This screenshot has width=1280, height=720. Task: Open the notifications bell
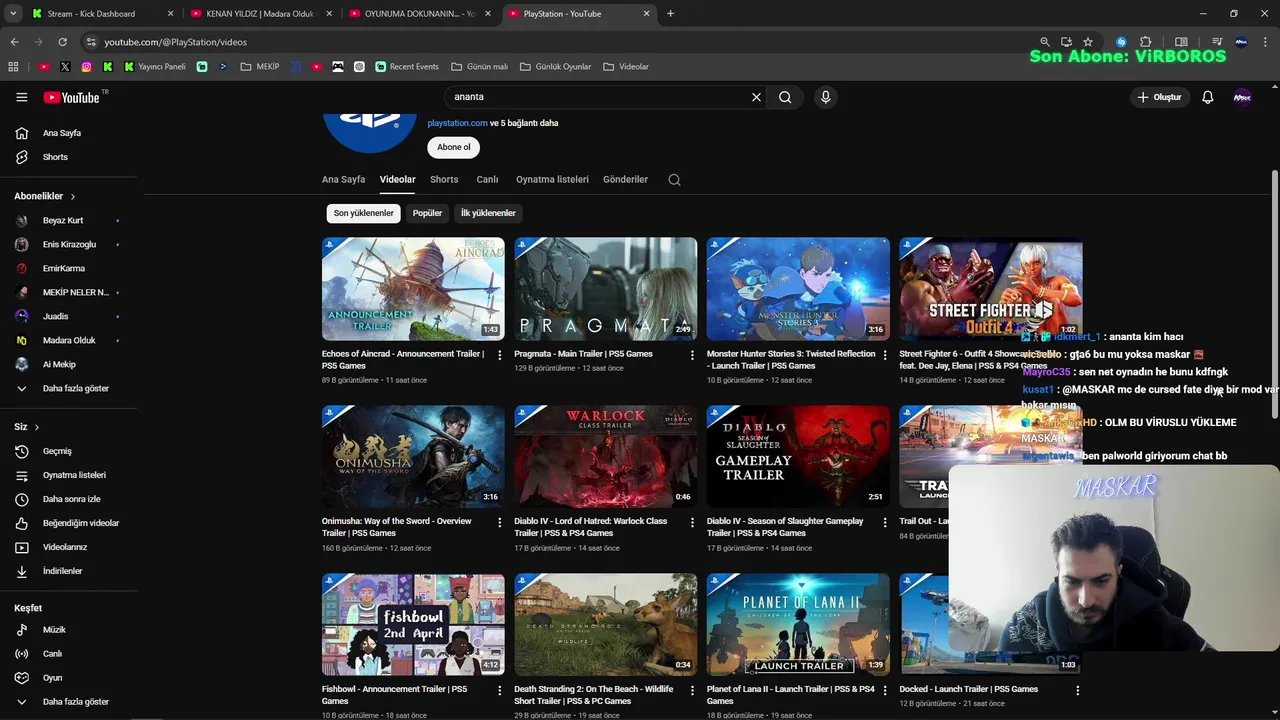pyautogui.click(x=1207, y=97)
